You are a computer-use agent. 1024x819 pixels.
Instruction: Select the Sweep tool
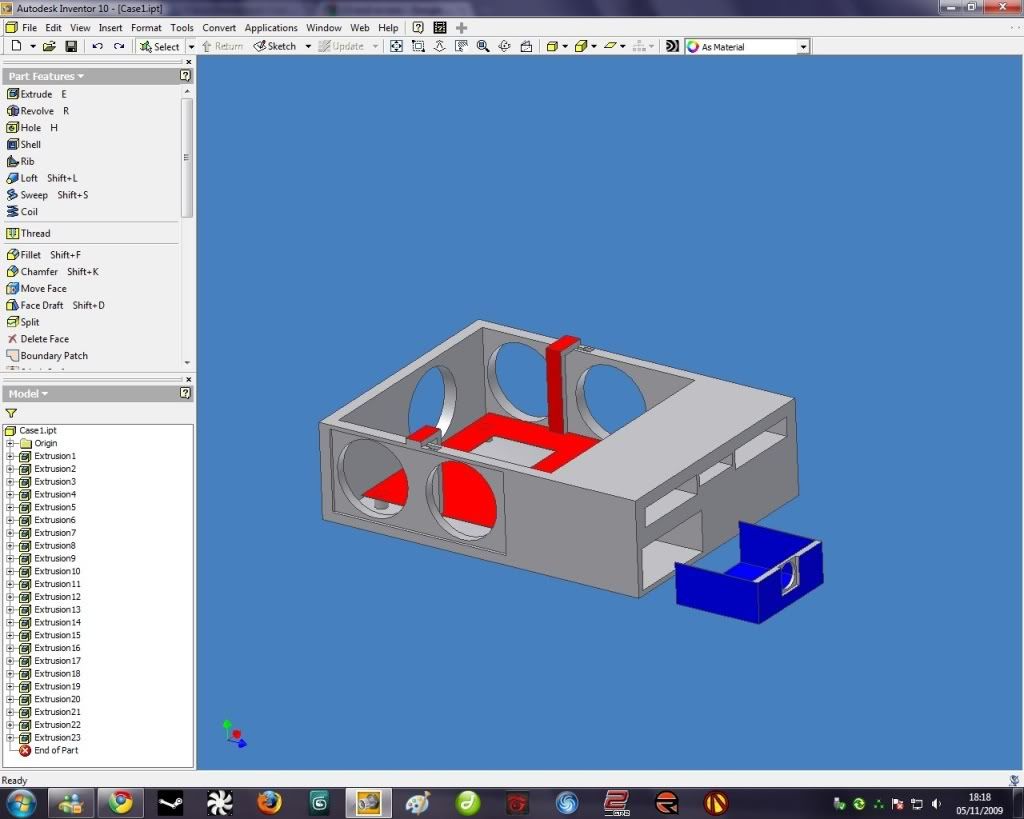coord(47,195)
